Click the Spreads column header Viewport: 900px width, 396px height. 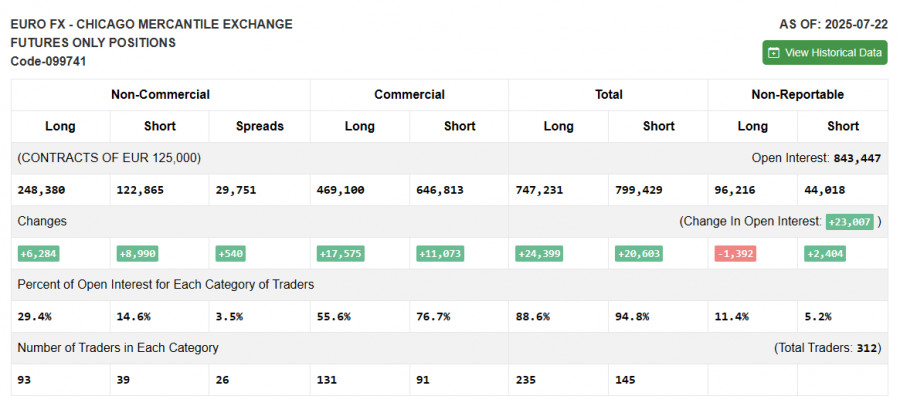(259, 126)
